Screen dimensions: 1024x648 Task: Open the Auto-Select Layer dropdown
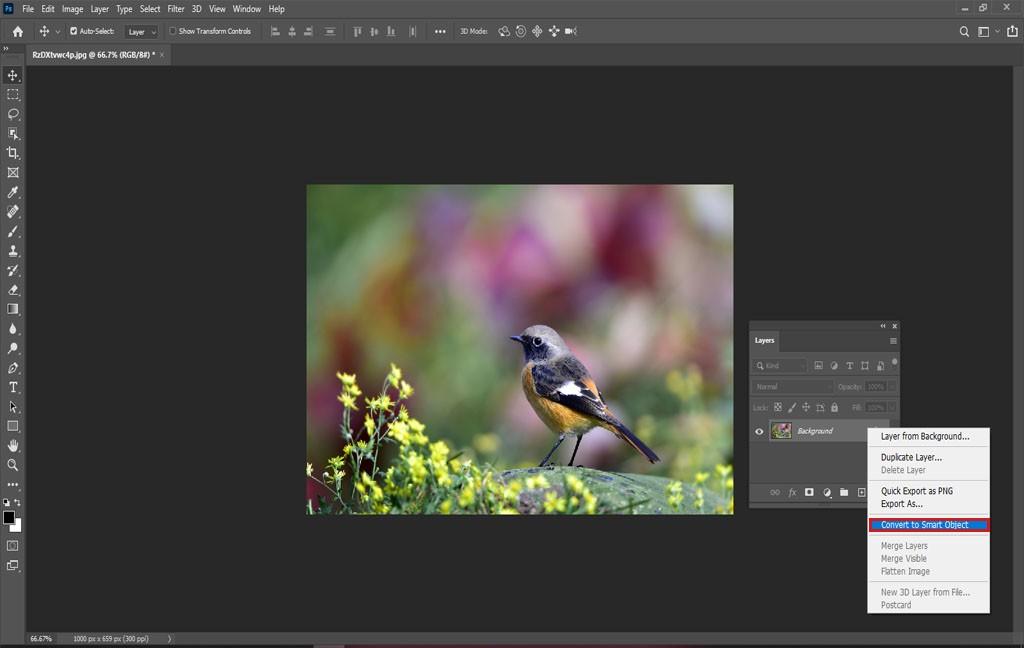(x=141, y=31)
